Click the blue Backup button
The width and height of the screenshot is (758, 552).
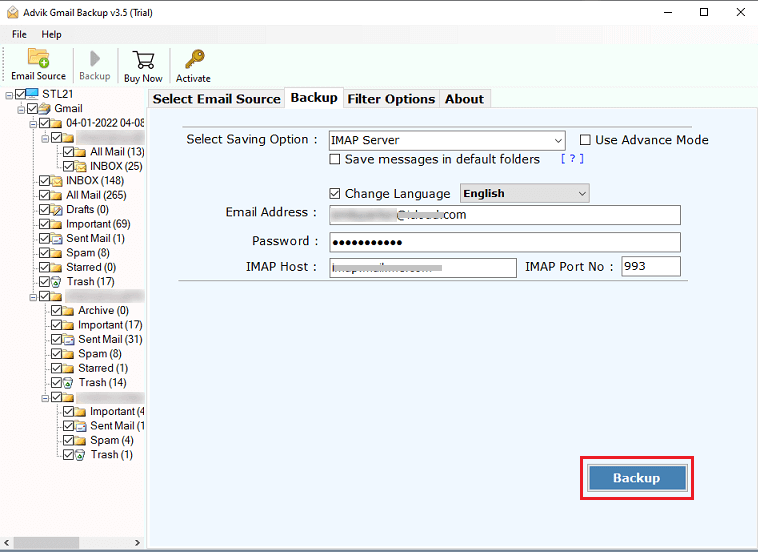[x=637, y=478]
